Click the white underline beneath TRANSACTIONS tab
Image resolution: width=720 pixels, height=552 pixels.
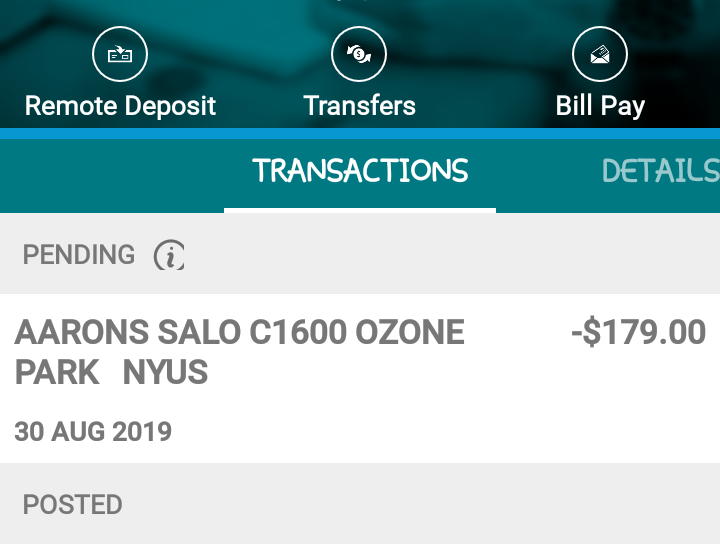click(x=360, y=210)
